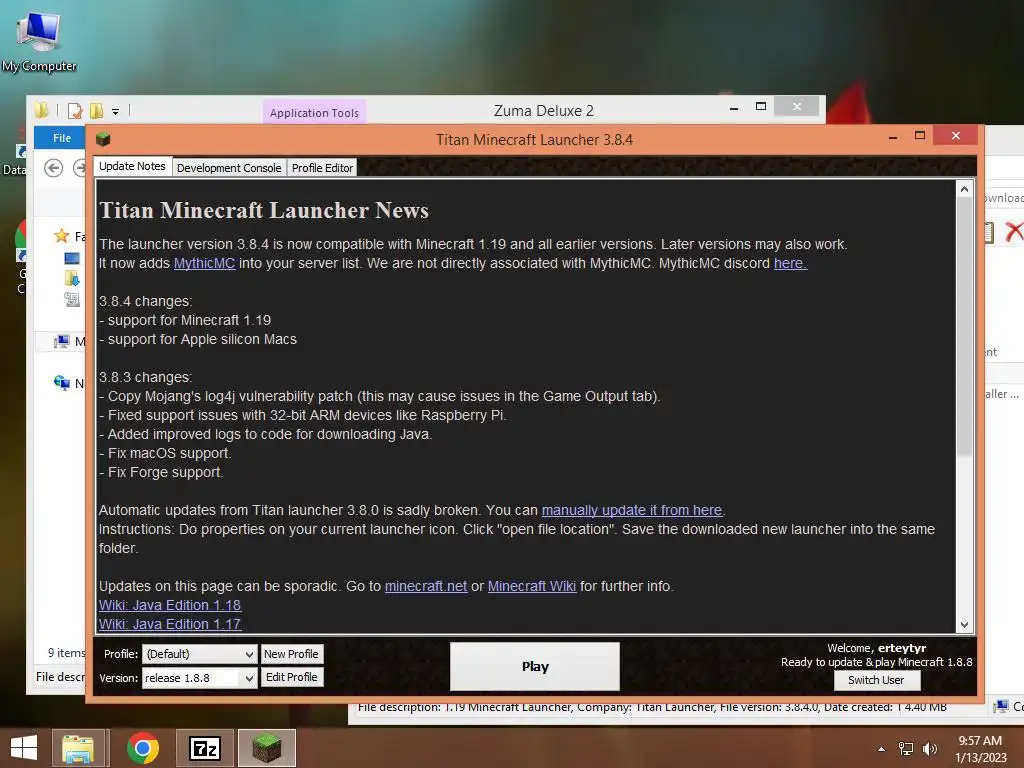The image size is (1024, 768).
Task: Click the Back arrow in Zuma Deluxe 2 window
Action: click(54, 168)
